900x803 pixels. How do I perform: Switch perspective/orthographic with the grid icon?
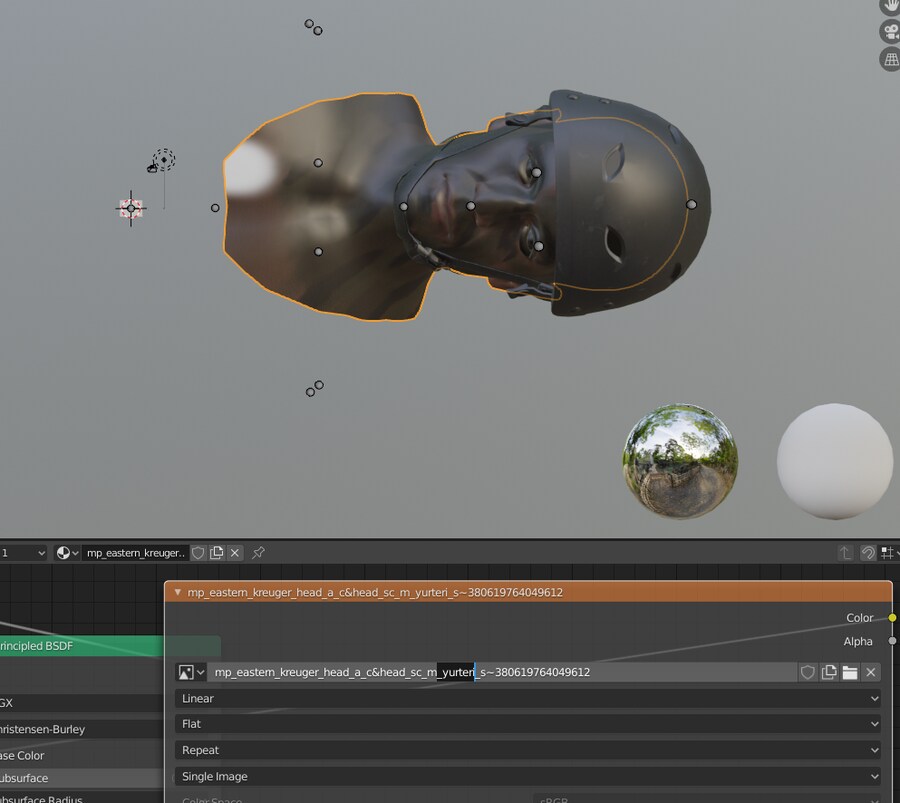point(890,60)
